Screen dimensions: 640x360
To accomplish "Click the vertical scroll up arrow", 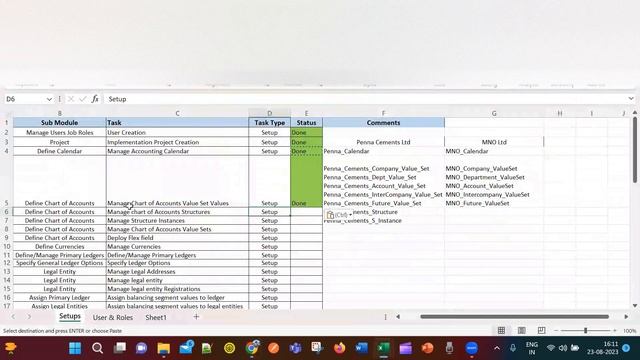I will click(x=635, y=113).
